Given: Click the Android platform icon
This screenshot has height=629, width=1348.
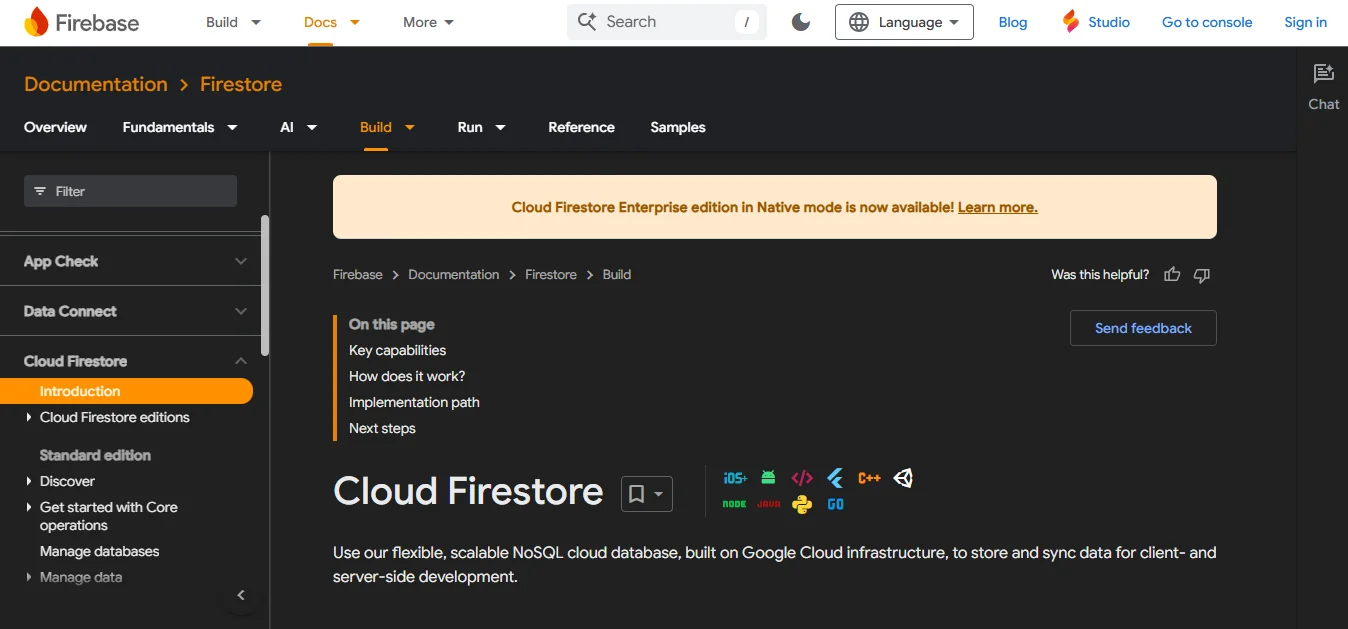Looking at the screenshot, I should 768,477.
